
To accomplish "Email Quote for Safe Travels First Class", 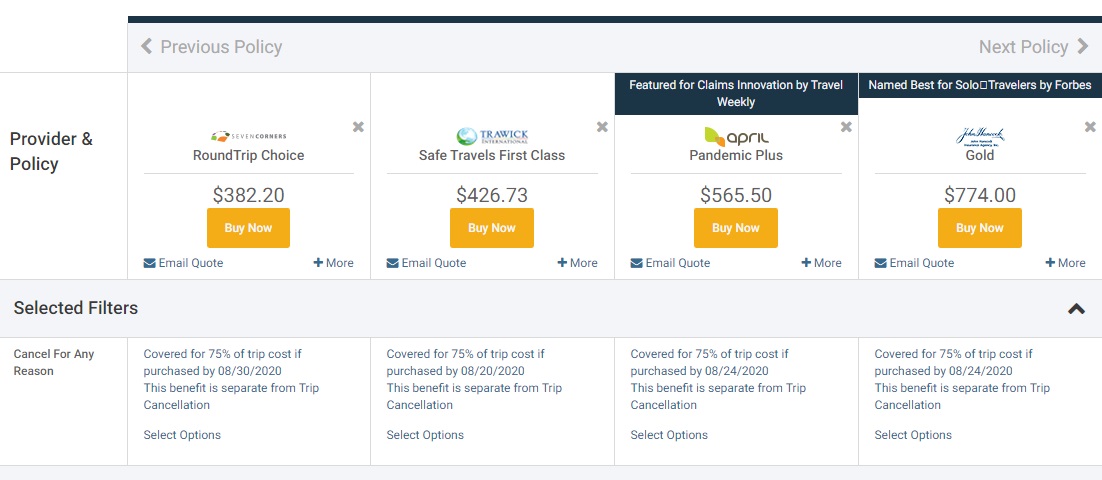I will pos(427,263).
